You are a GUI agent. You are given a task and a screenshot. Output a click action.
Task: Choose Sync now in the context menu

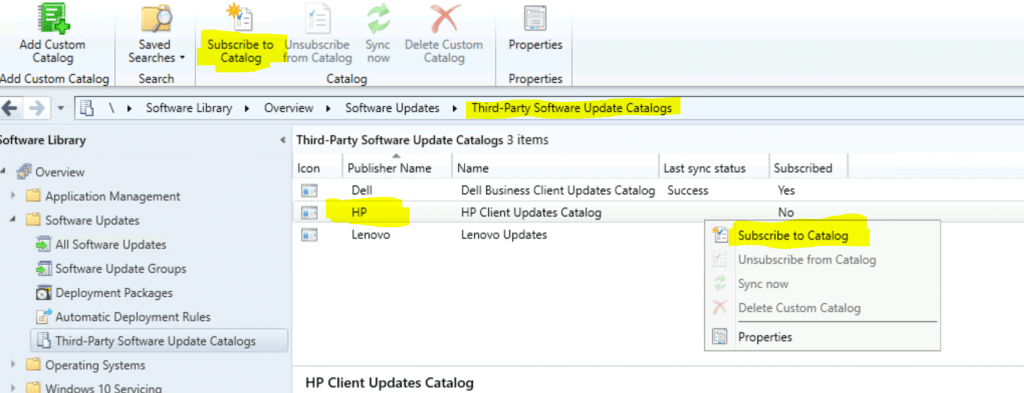click(x=822, y=284)
